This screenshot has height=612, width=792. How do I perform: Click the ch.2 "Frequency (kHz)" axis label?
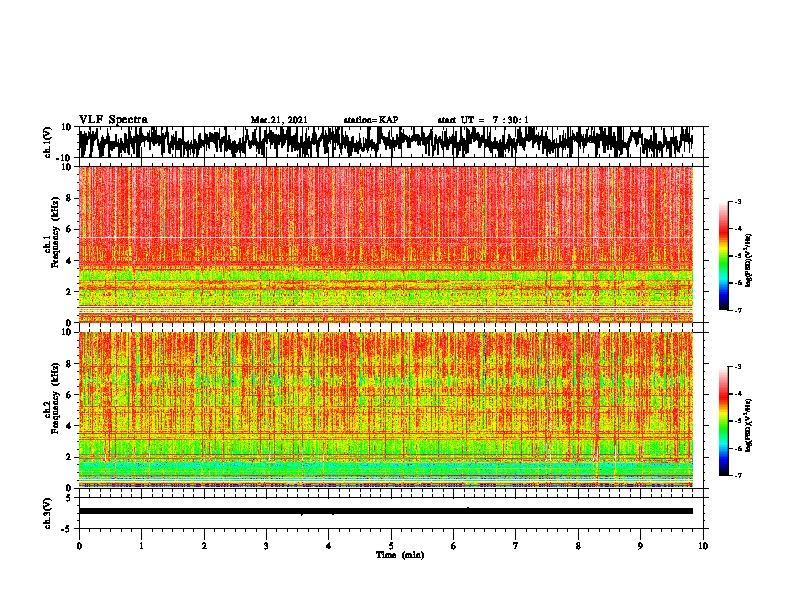click(53, 398)
